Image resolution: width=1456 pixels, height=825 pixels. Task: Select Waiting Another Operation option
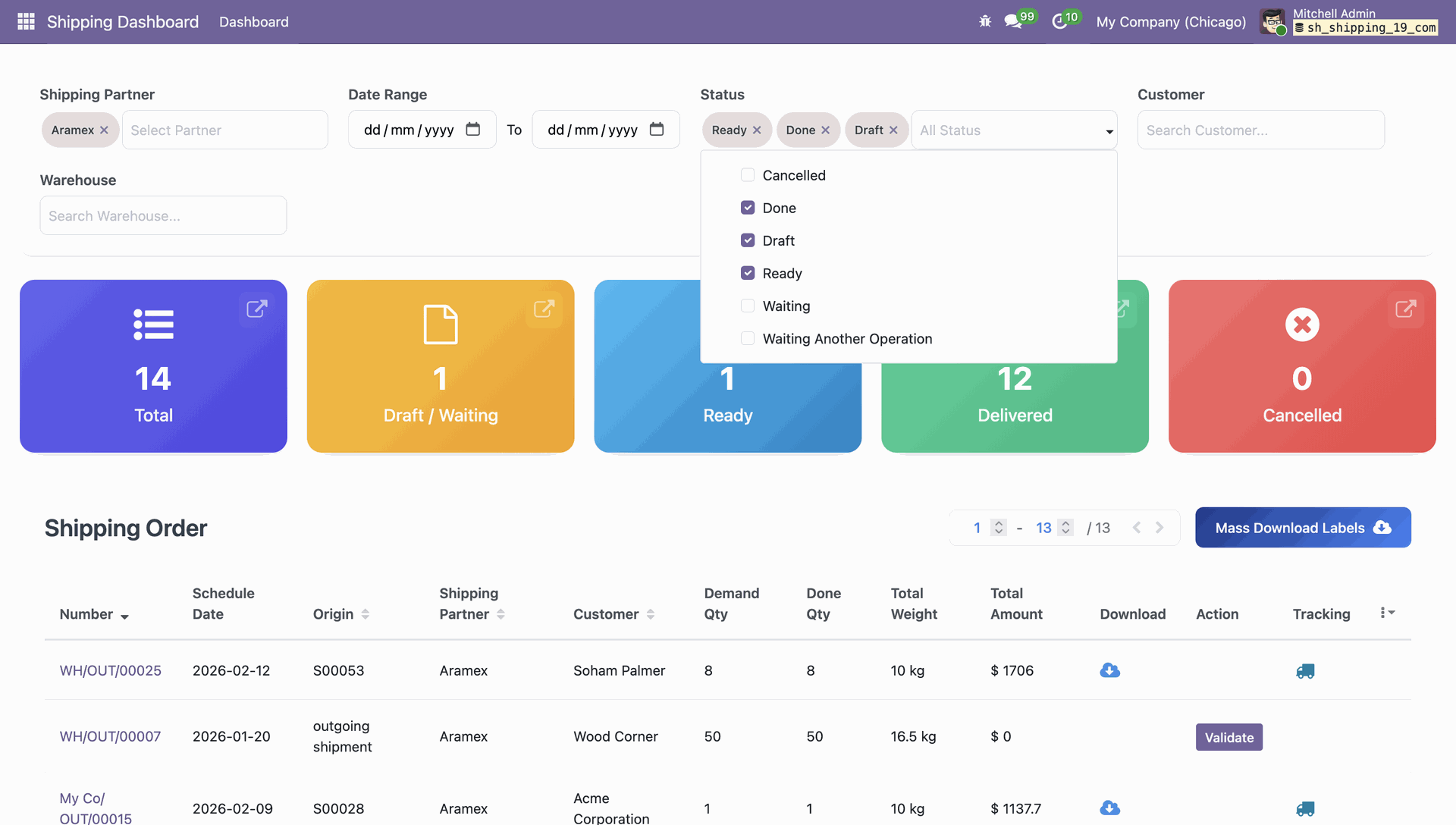pos(846,339)
